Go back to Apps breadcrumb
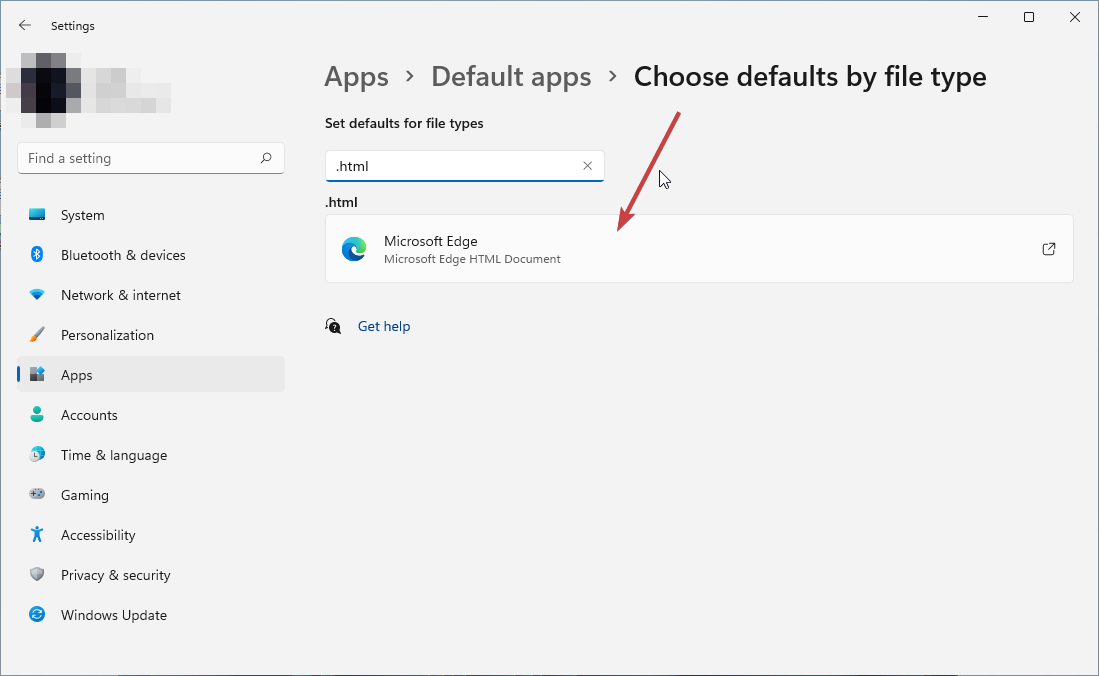 point(356,76)
